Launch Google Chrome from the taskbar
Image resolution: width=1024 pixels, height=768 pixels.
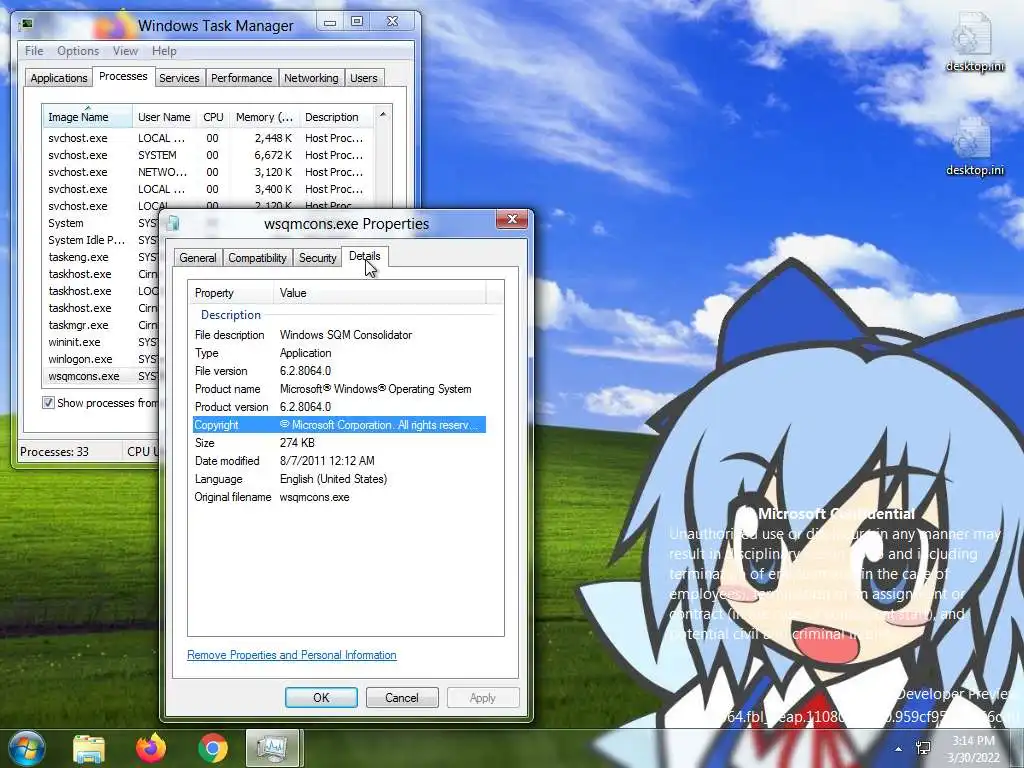(x=213, y=748)
